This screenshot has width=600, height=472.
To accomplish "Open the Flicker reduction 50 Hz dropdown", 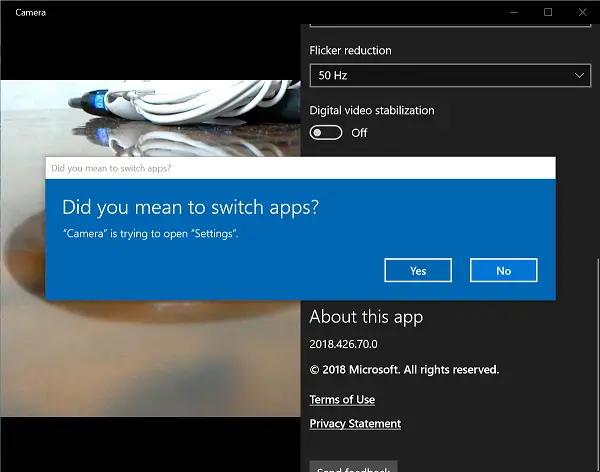I will [450, 75].
